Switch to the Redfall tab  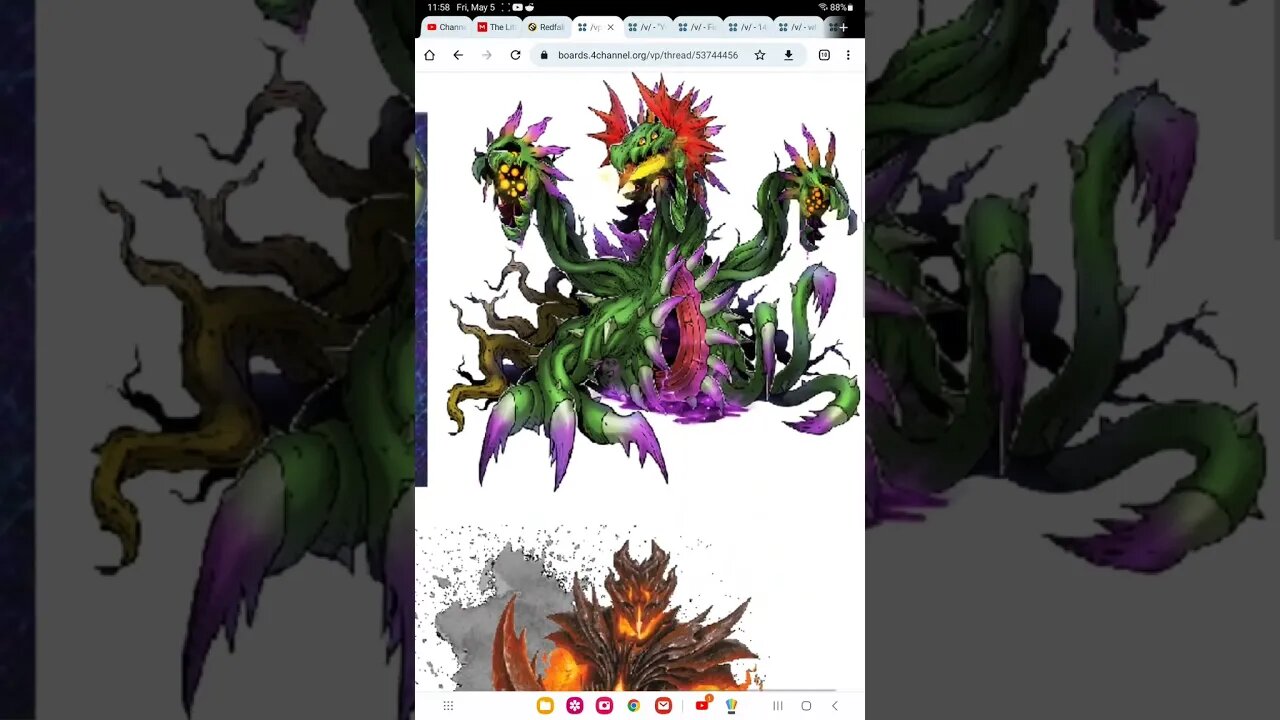tap(546, 27)
